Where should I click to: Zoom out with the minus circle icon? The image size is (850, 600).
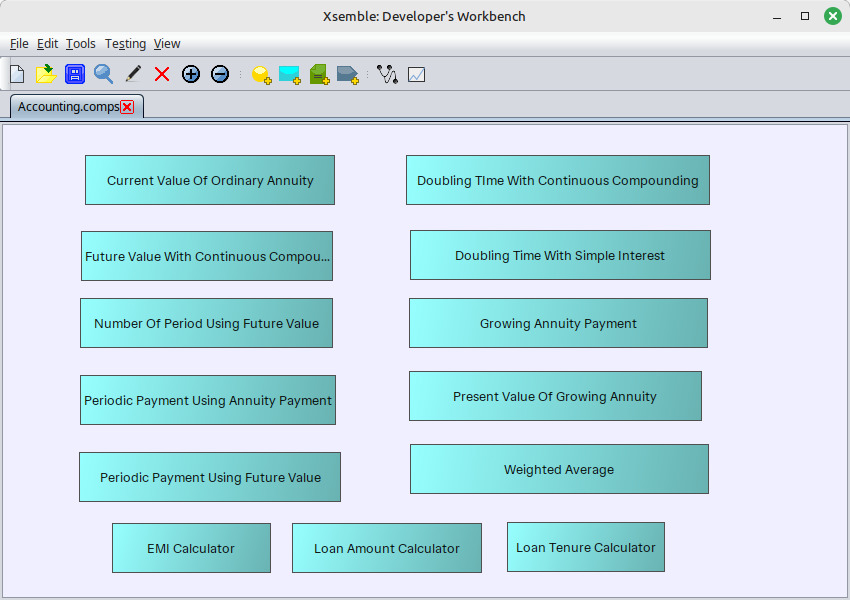coord(220,74)
